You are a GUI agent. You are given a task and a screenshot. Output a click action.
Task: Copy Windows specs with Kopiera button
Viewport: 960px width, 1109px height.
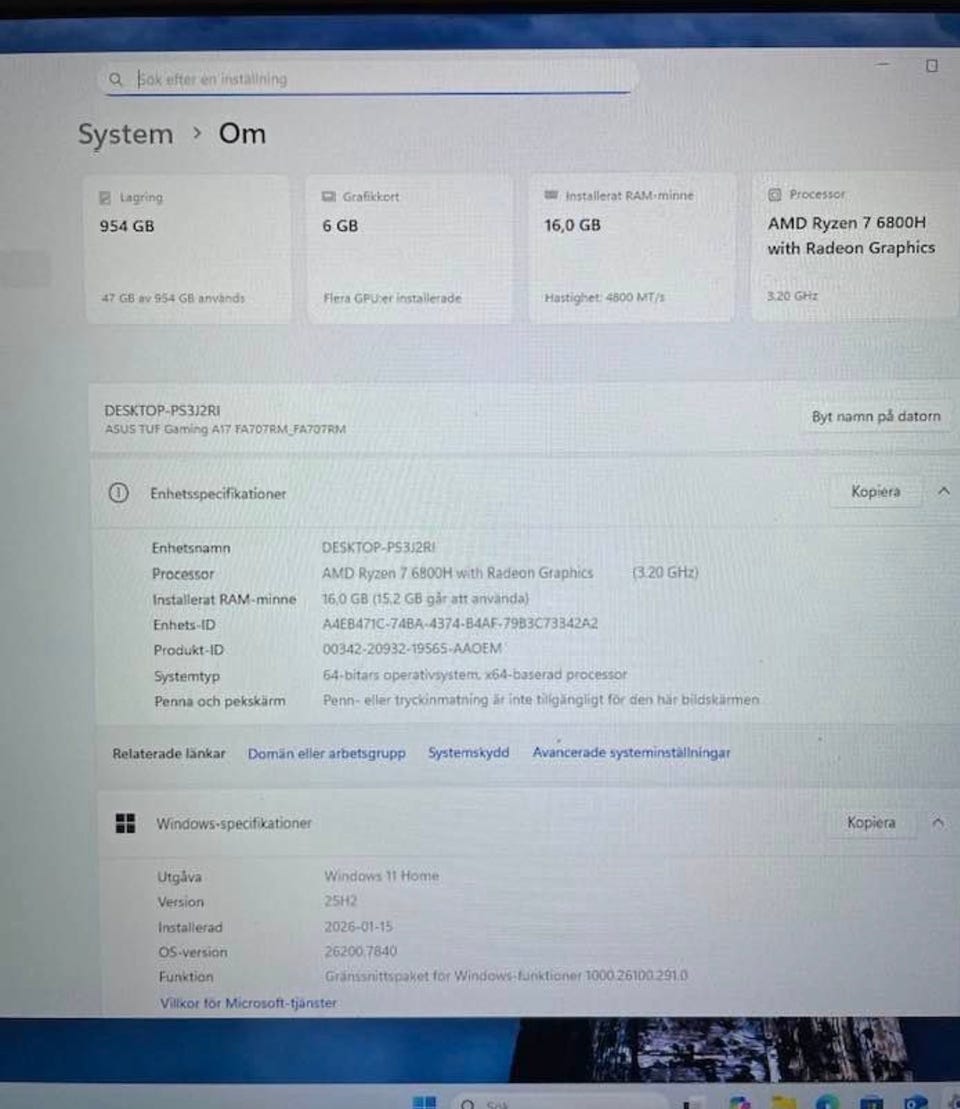click(x=871, y=823)
